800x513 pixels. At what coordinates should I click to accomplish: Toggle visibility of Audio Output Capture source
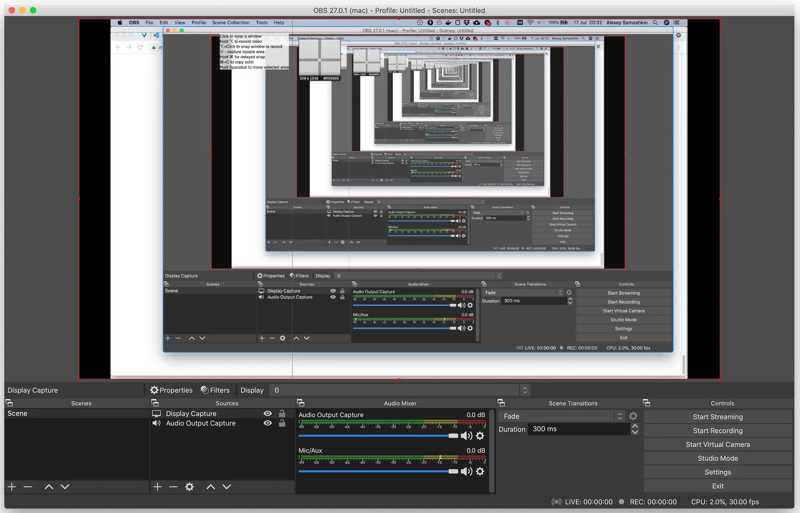267,423
